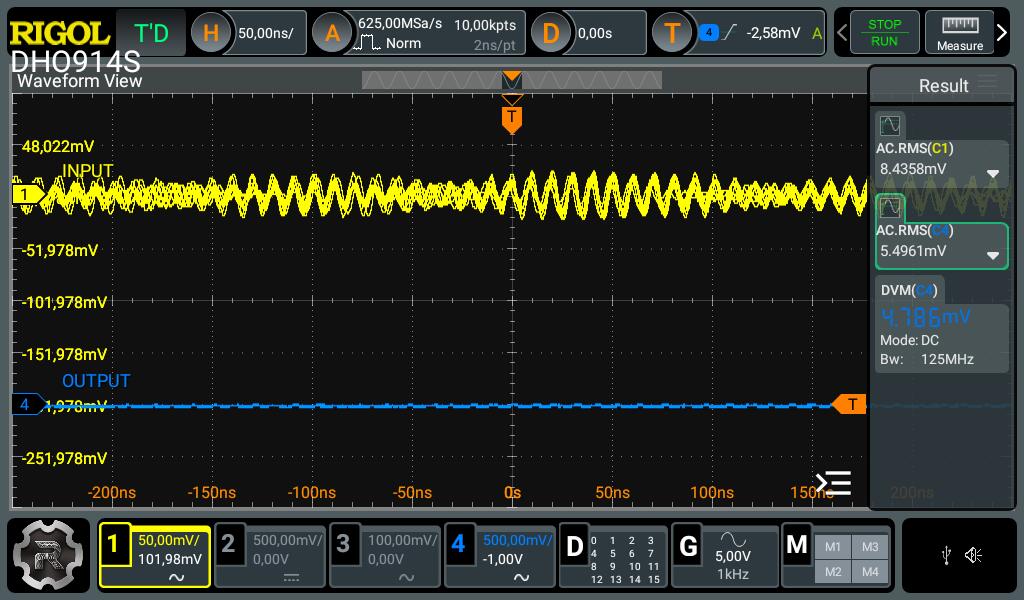Click the Result panel header
The width and height of the screenshot is (1024, 600).
943,86
